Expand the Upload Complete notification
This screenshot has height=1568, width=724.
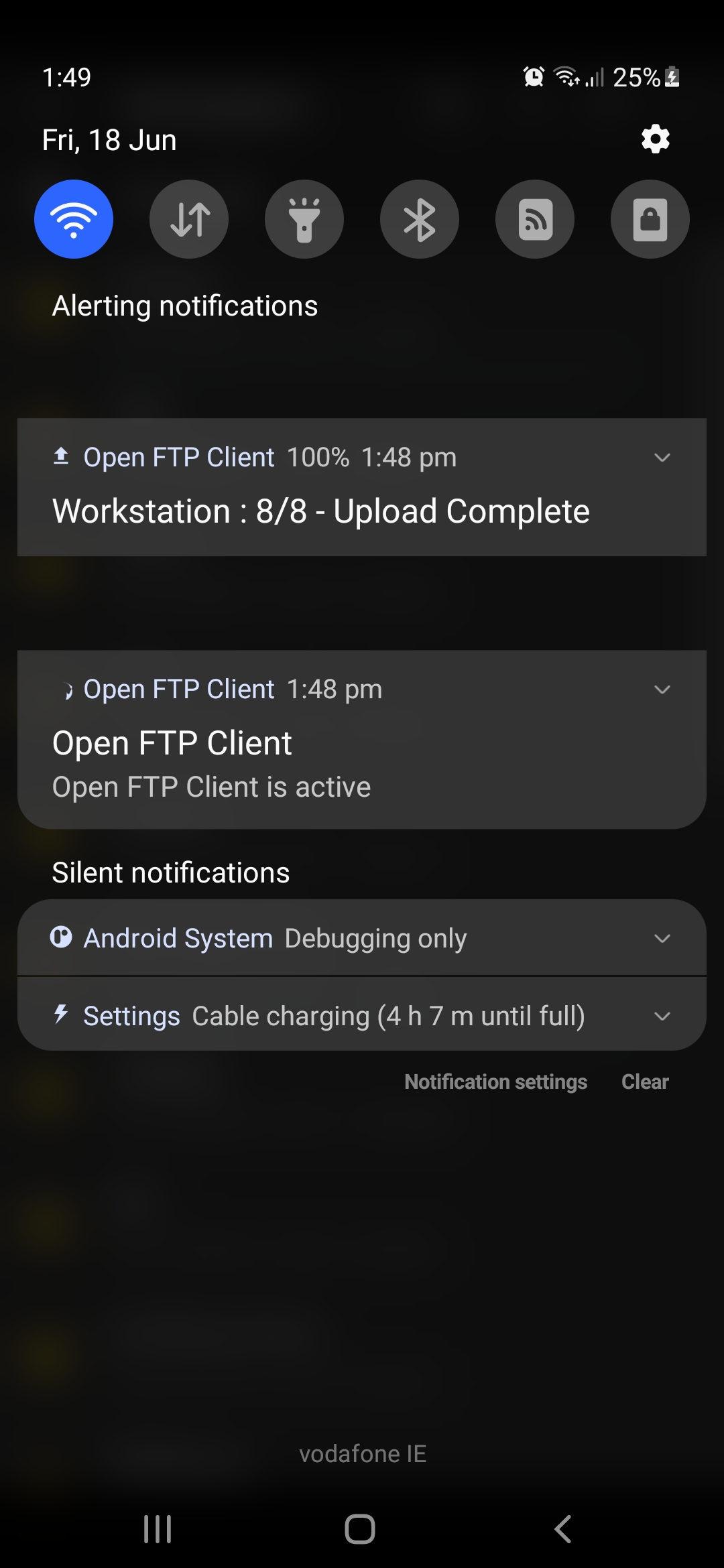[x=662, y=458]
